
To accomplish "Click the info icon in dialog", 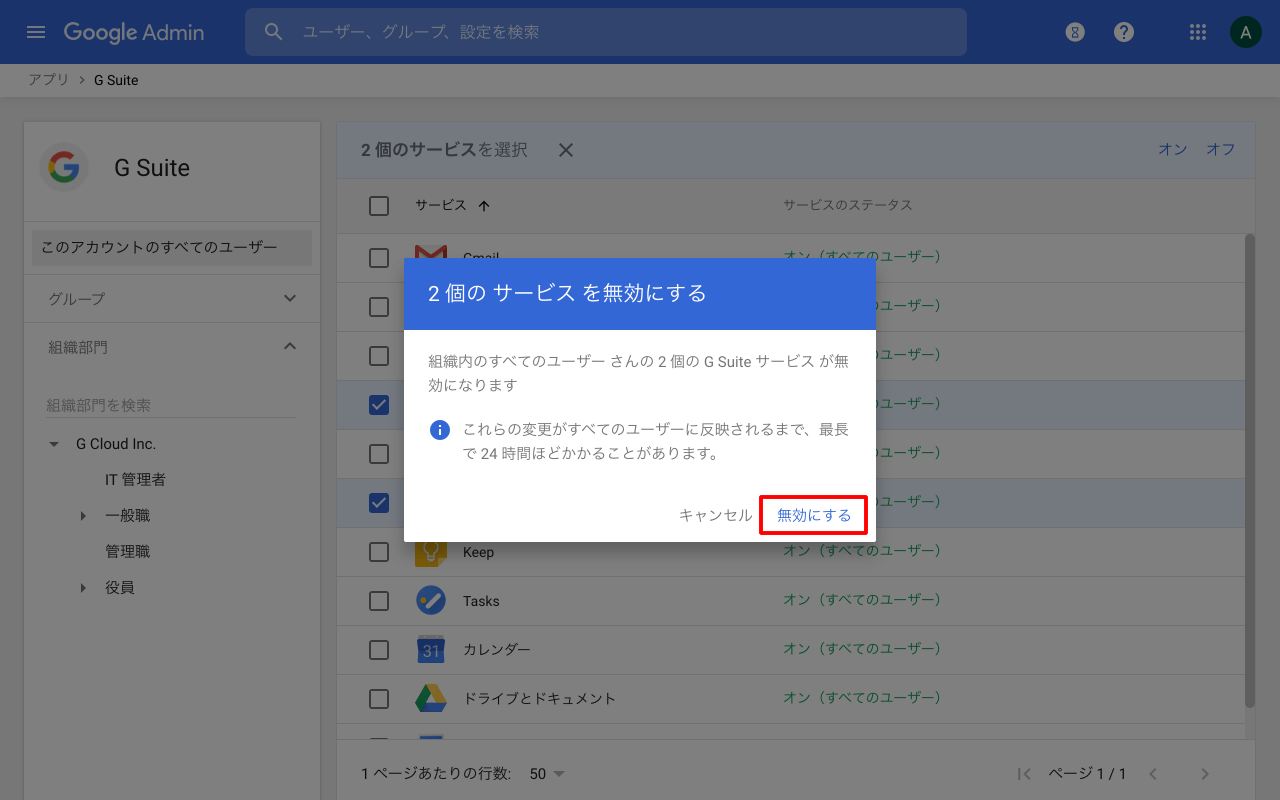I will [x=440, y=430].
